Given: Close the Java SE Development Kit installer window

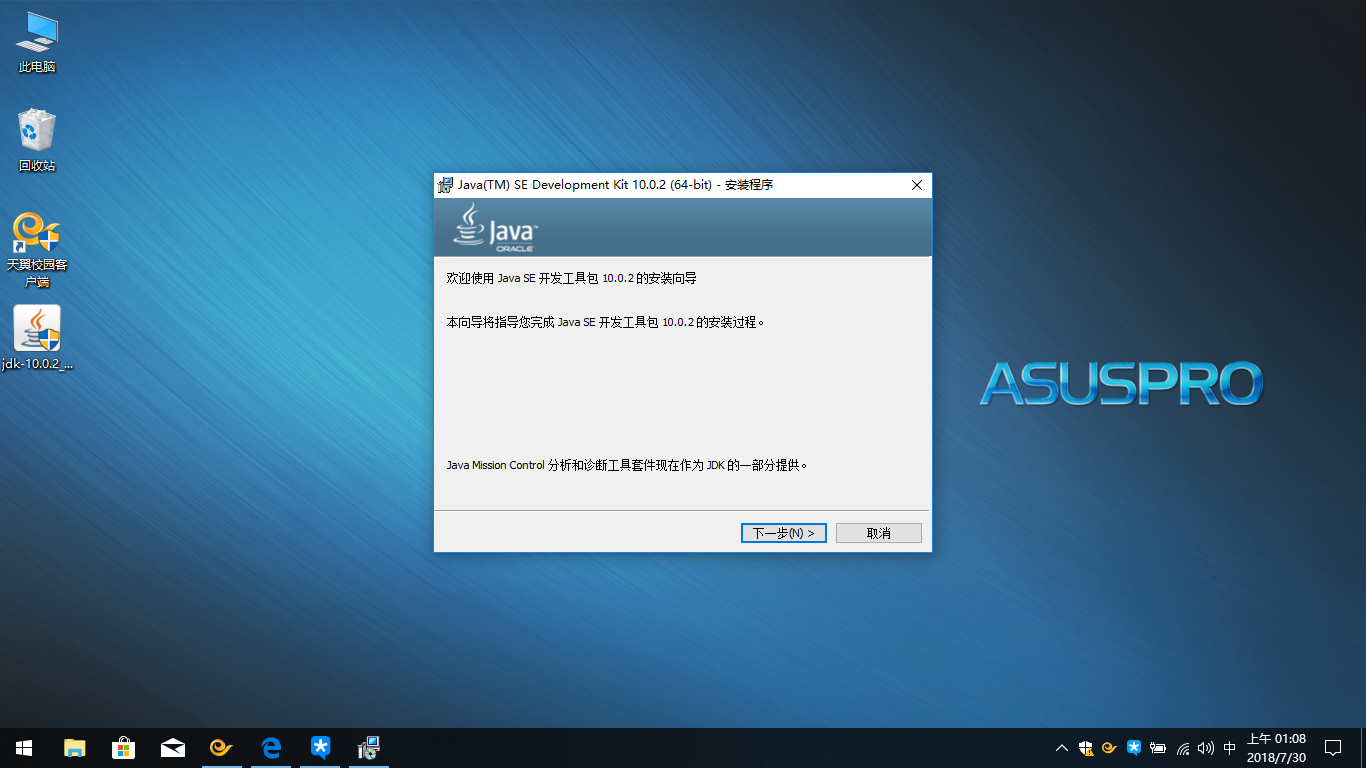Looking at the screenshot, I should tap(916, 185).
